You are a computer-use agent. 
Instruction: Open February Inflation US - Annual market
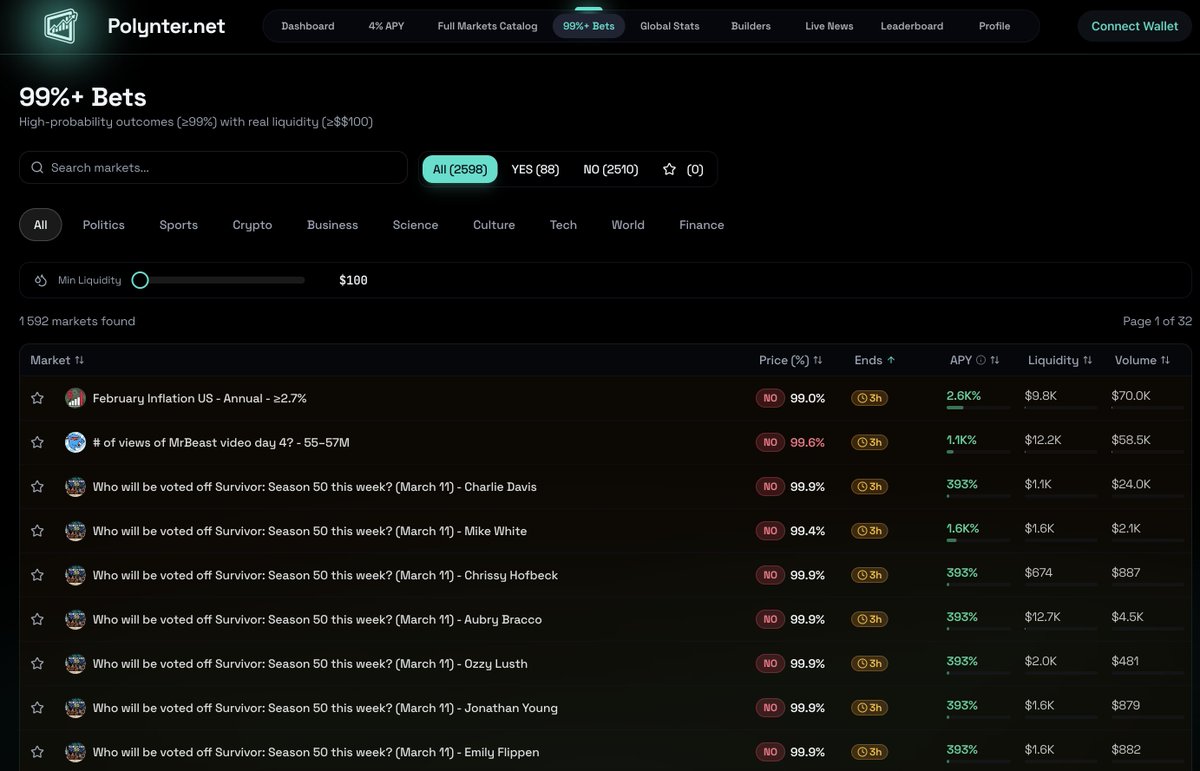click(x=200, y=398)
